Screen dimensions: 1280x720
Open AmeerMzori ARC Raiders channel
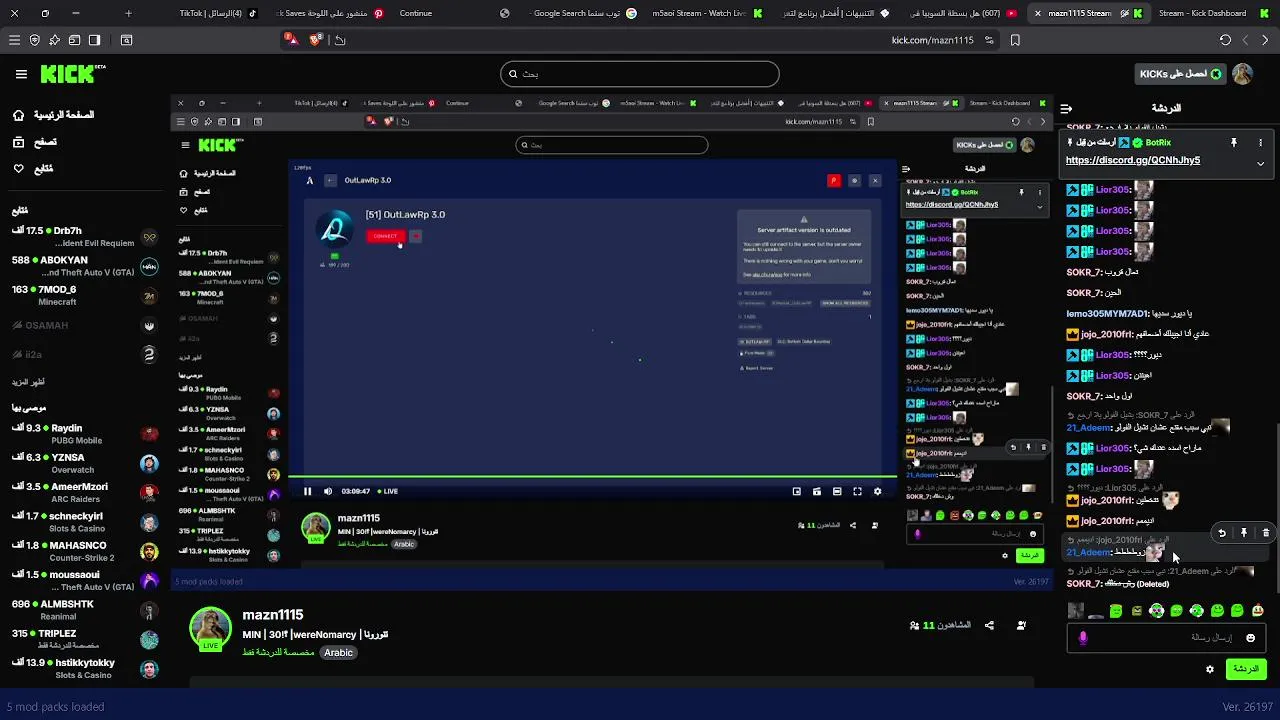point(85,492)
